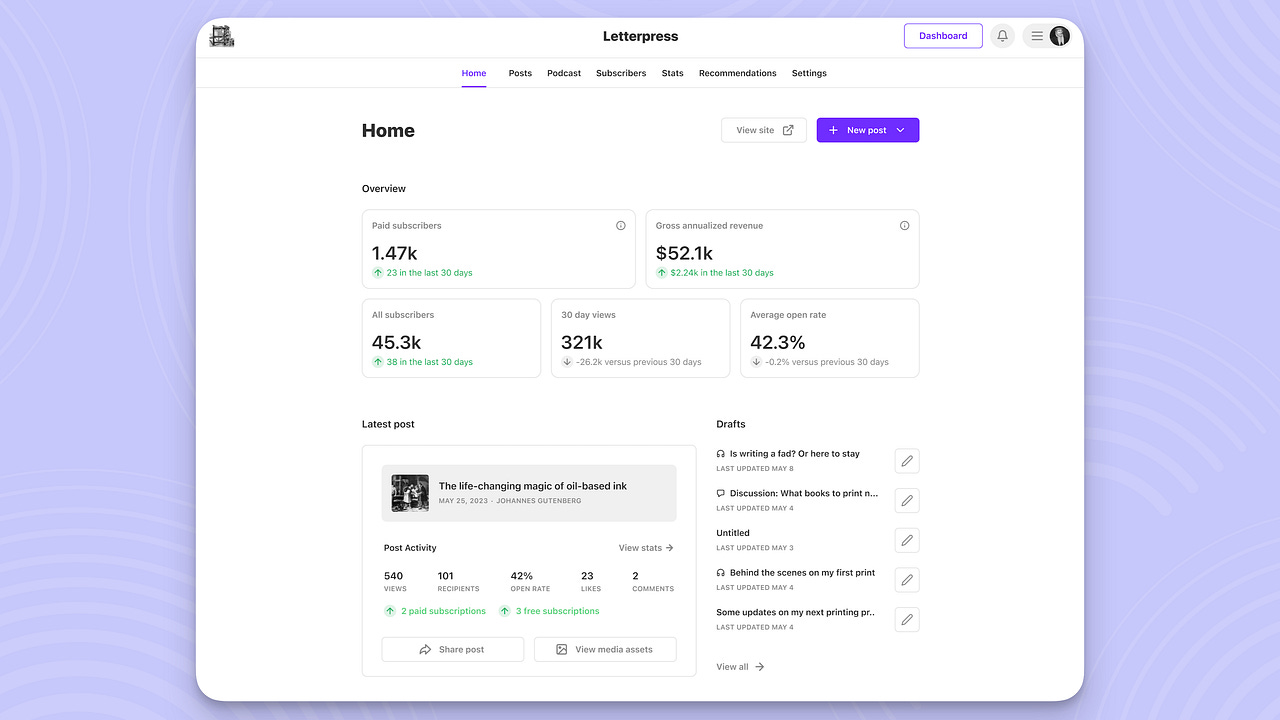The image size is (1280, 720).
Task: Edit the Untitled draft pencil icon
Action: click(907, 540)
